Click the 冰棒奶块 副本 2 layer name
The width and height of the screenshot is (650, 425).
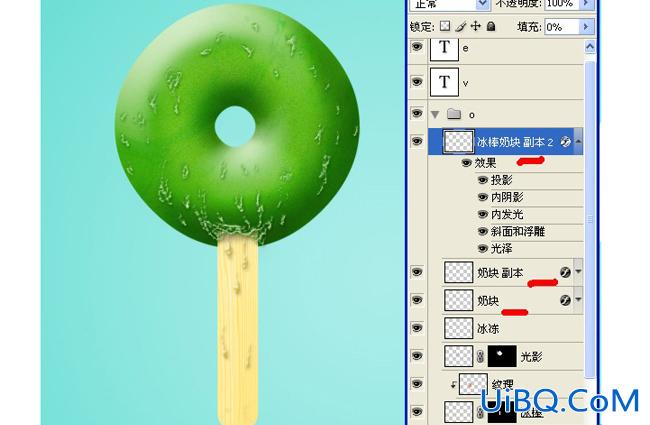[515, 142]
